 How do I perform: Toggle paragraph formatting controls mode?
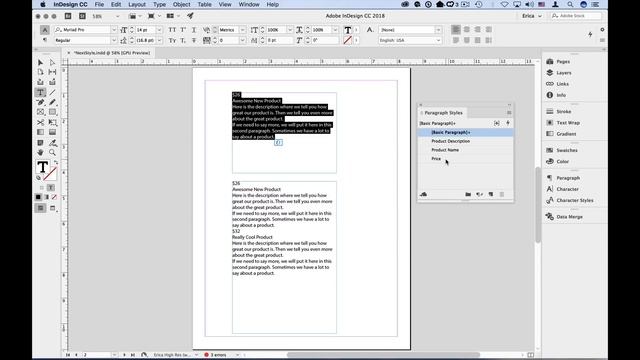point(45,40)
